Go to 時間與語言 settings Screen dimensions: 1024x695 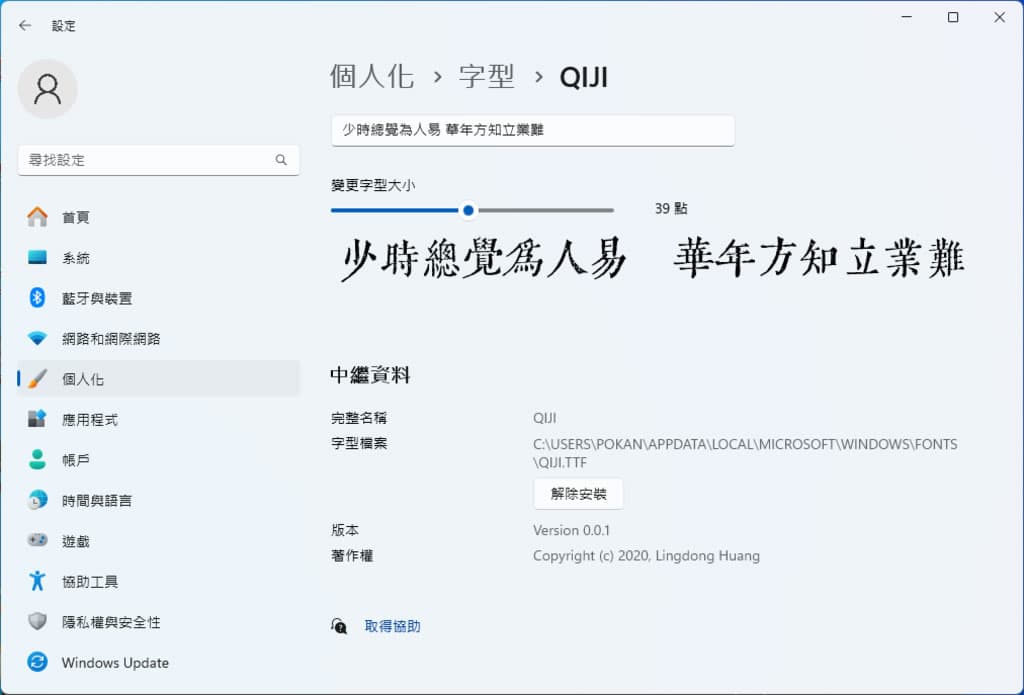pyautogui.click(x=159, y=500)
